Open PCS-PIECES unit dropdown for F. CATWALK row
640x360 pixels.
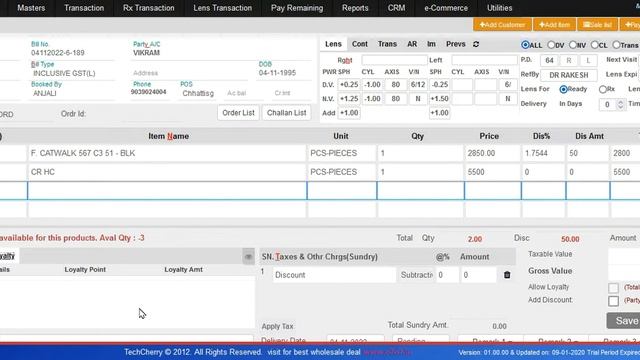pyautogui.click(x=341, y=153)
